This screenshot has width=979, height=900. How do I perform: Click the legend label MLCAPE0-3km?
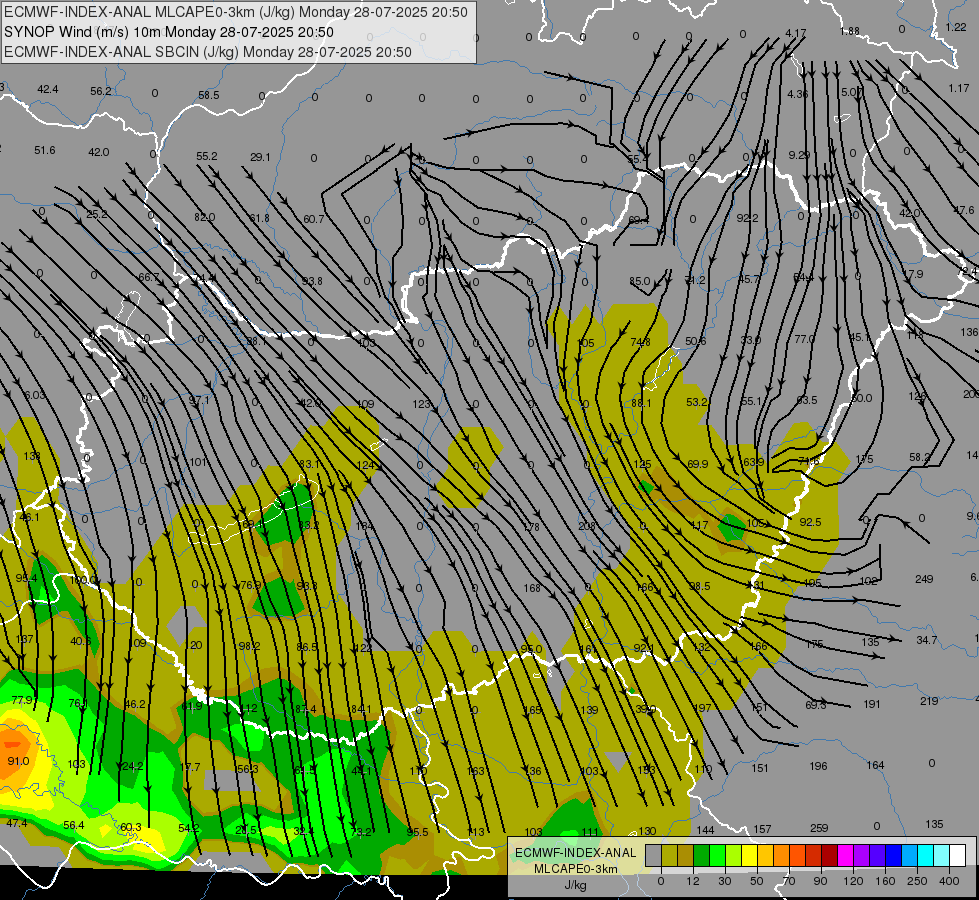coord(575,869)
